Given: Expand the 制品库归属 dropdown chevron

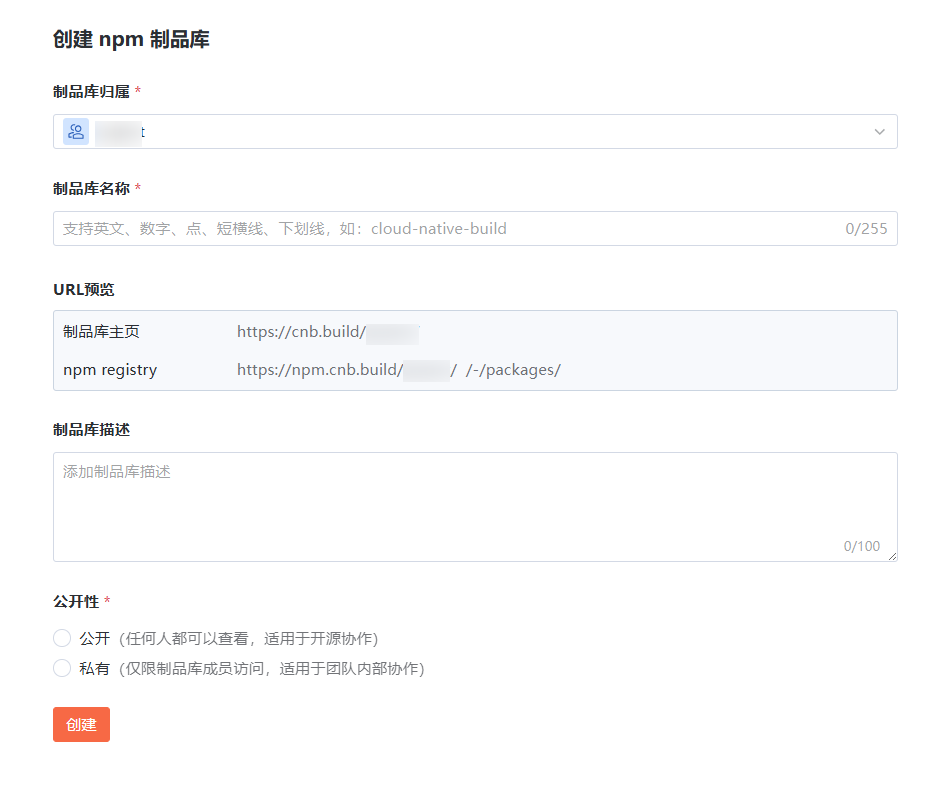Looking at the screenshot, I should (879, 132).
